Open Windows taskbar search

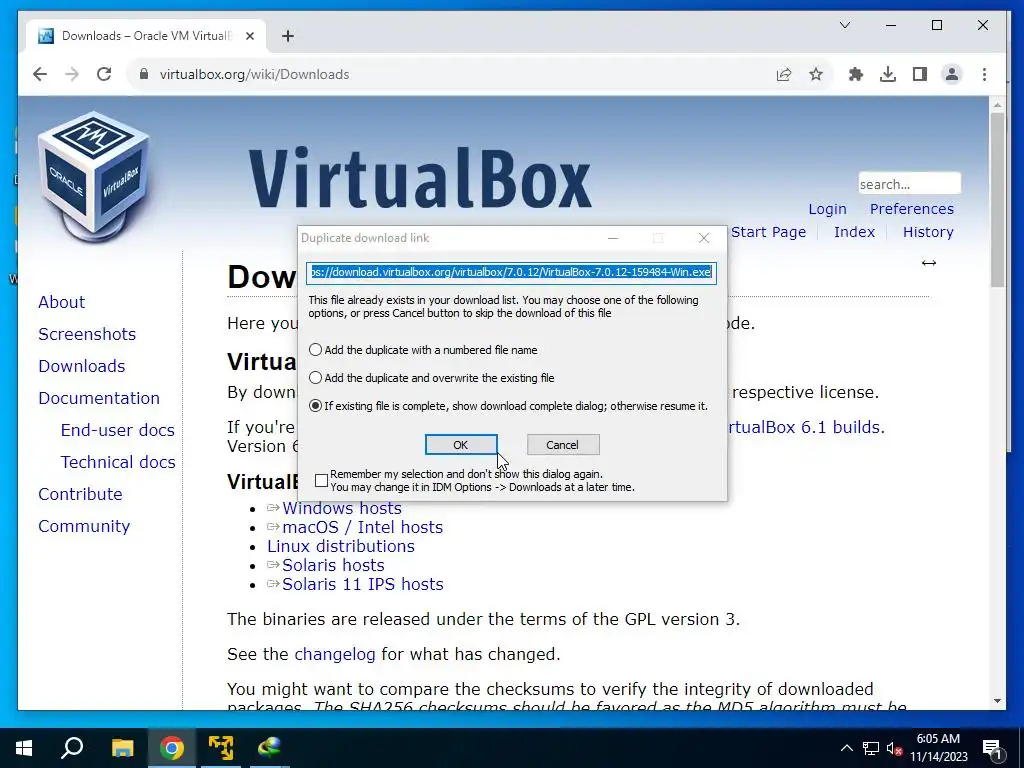(72, 748)
